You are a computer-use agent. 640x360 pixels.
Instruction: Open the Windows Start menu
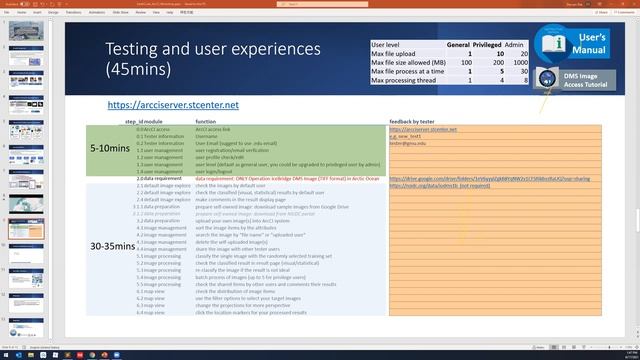[6, 355]
